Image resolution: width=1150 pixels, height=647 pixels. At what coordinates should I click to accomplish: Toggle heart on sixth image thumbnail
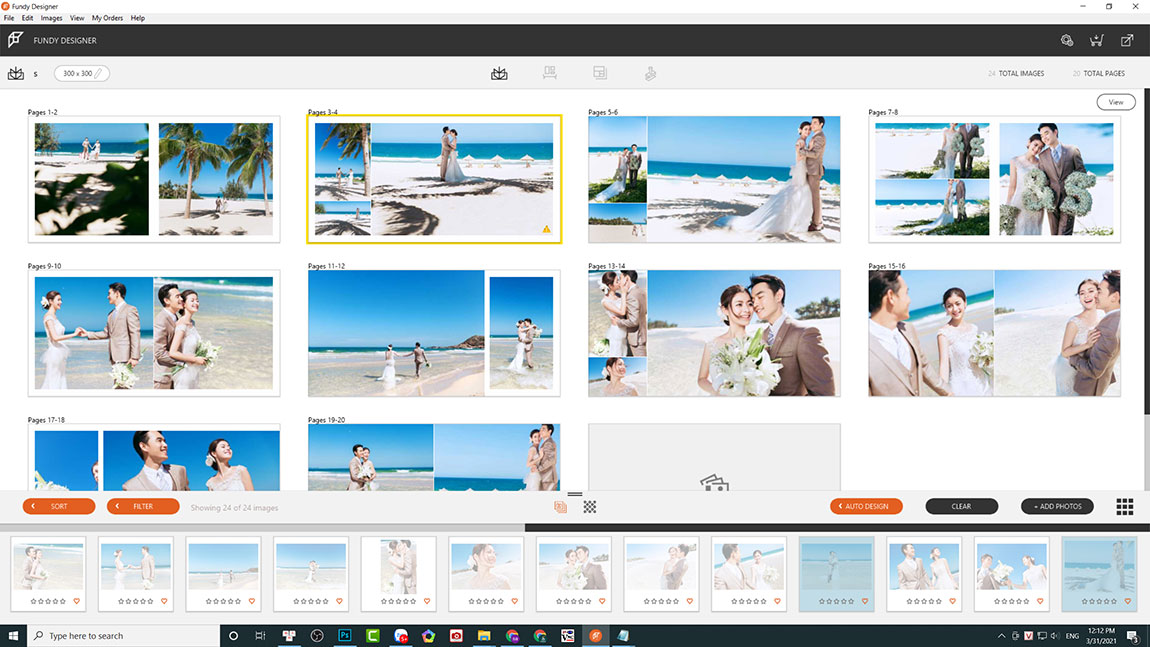[515, 602]
